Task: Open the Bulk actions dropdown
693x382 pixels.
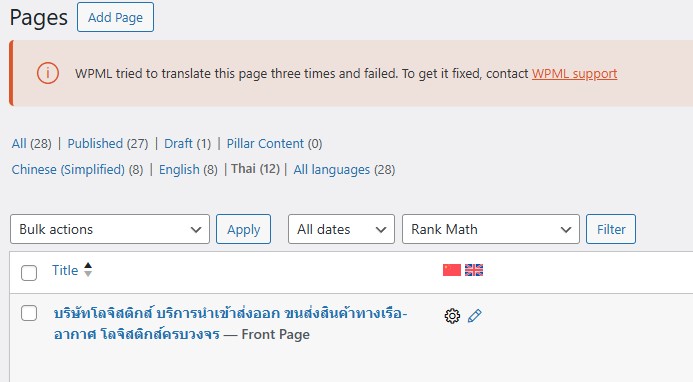Action: point(110,229)
